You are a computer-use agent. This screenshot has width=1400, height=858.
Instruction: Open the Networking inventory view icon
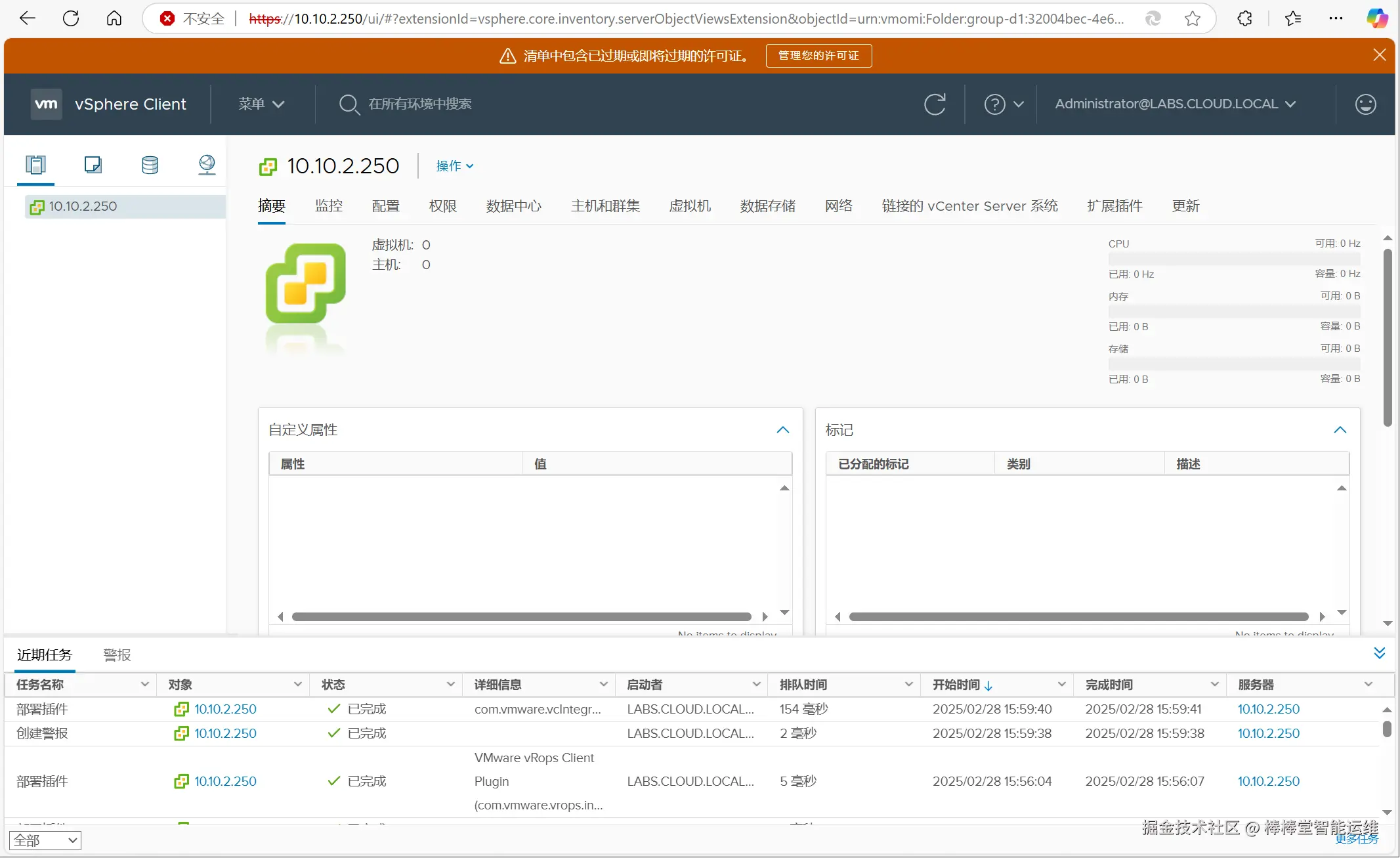(207, 165)
